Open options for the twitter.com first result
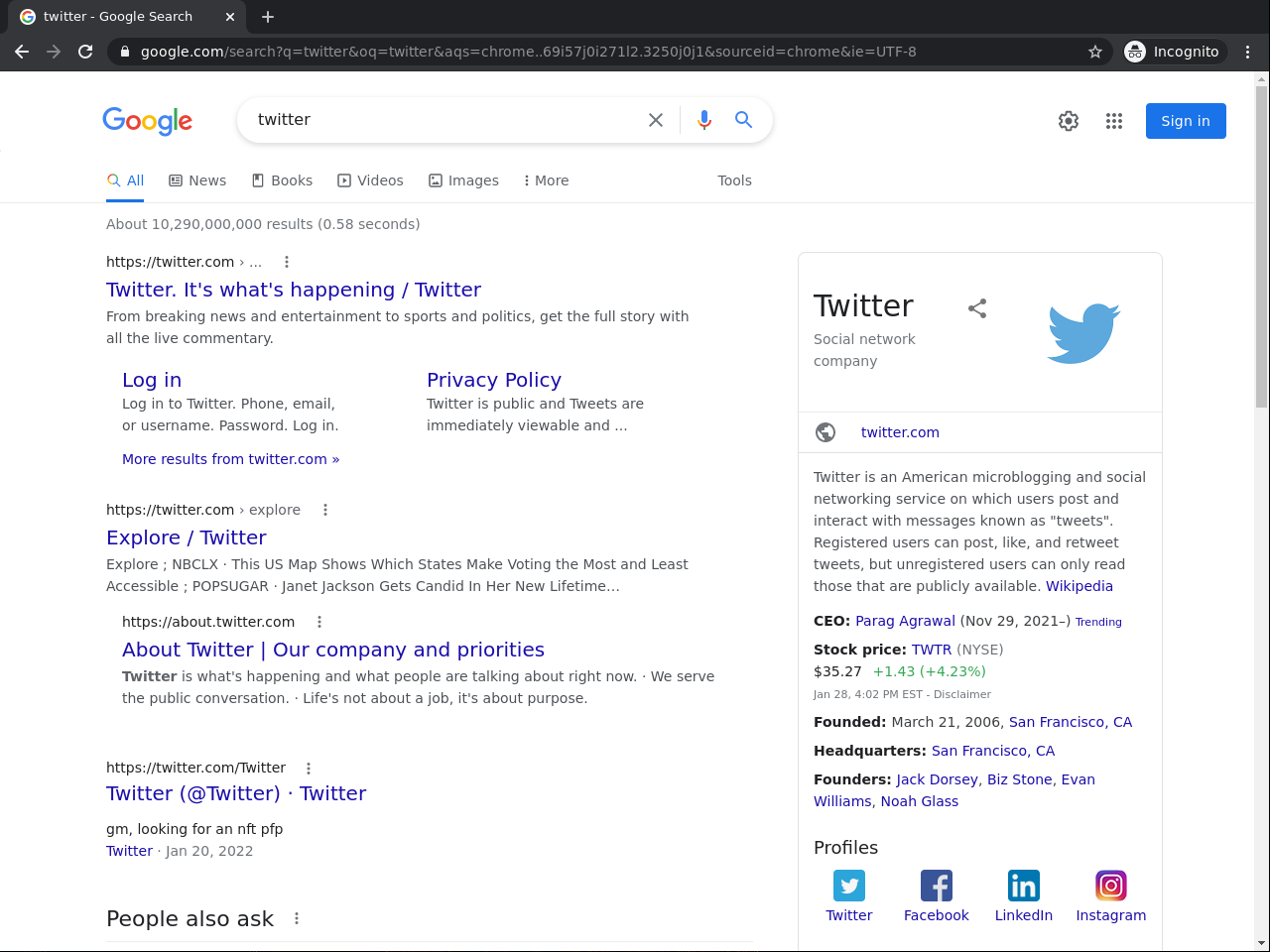Screen dimensions: 1270x952 287,262
